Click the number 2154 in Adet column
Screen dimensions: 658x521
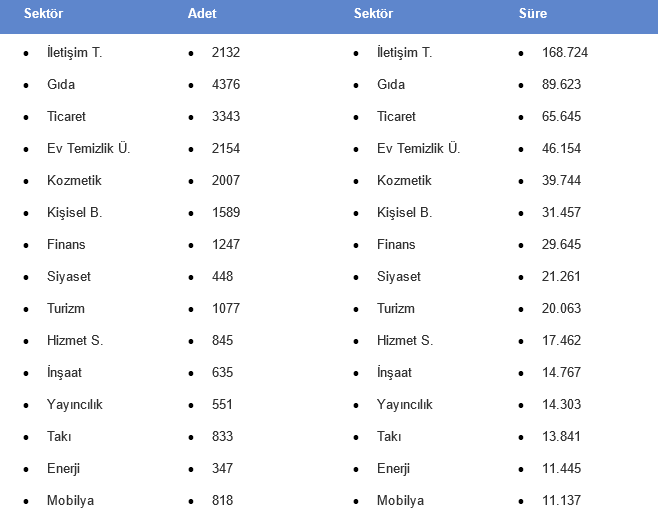coord(226,148)
